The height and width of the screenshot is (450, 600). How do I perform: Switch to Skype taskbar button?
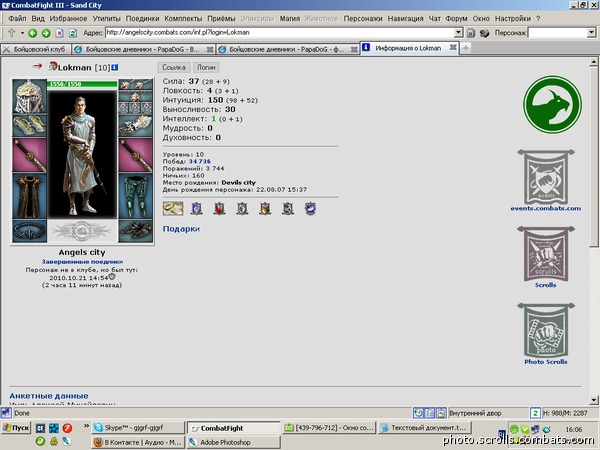138,428
